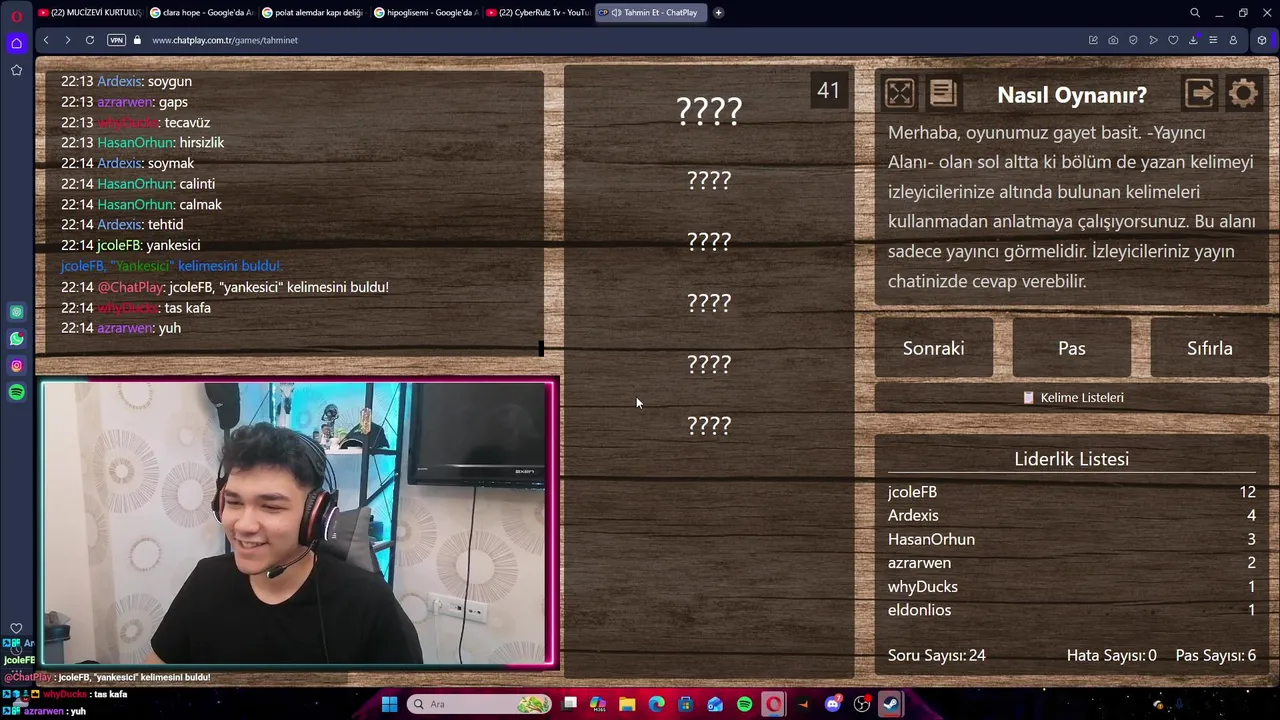Reload the ChatPlay page
1280x720 pixels.
click(x=90, y=40)
